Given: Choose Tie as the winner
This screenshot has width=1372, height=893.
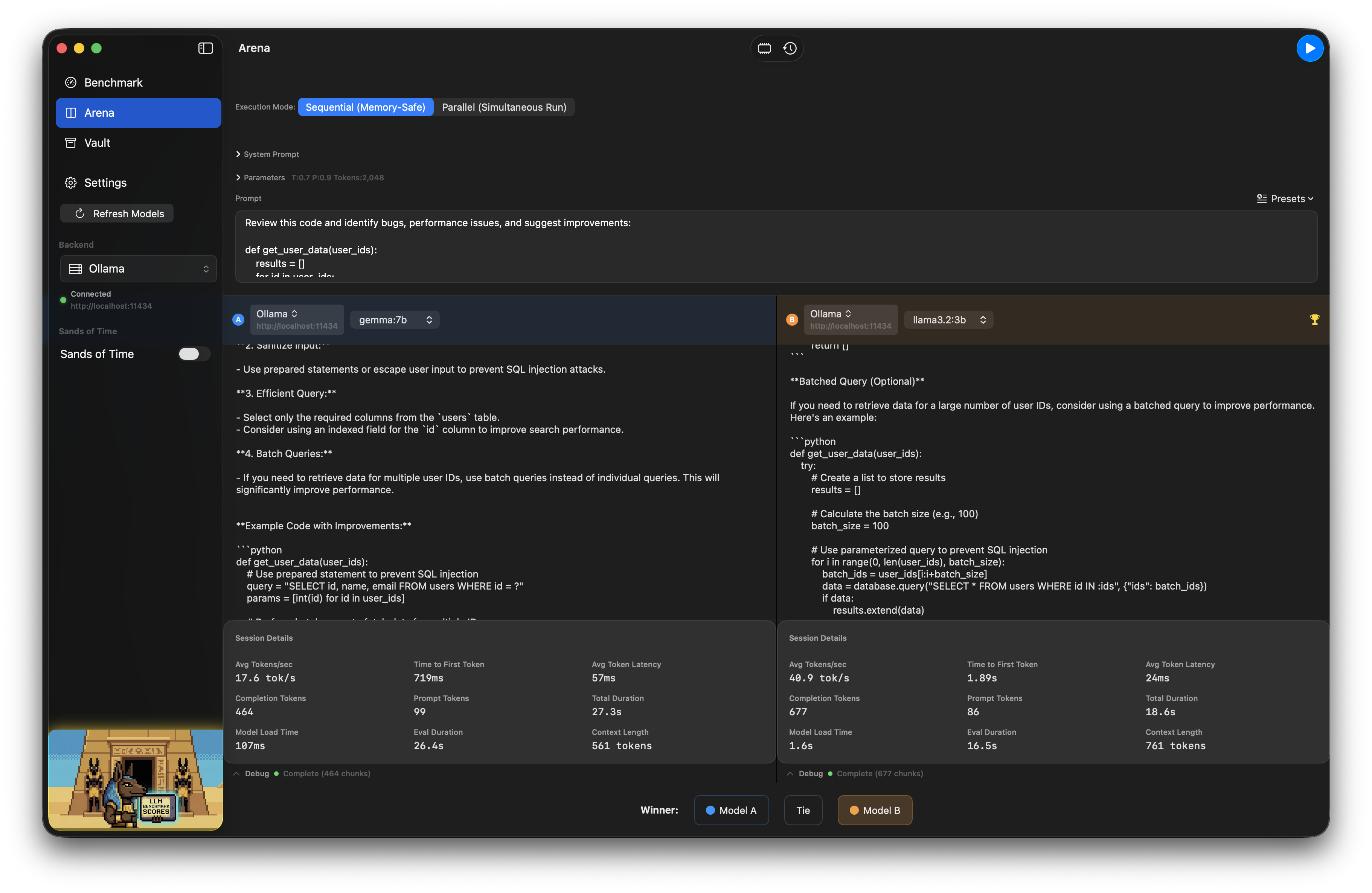Looking at the screenshot, I should pyautogui.click(x=802, y=810).
